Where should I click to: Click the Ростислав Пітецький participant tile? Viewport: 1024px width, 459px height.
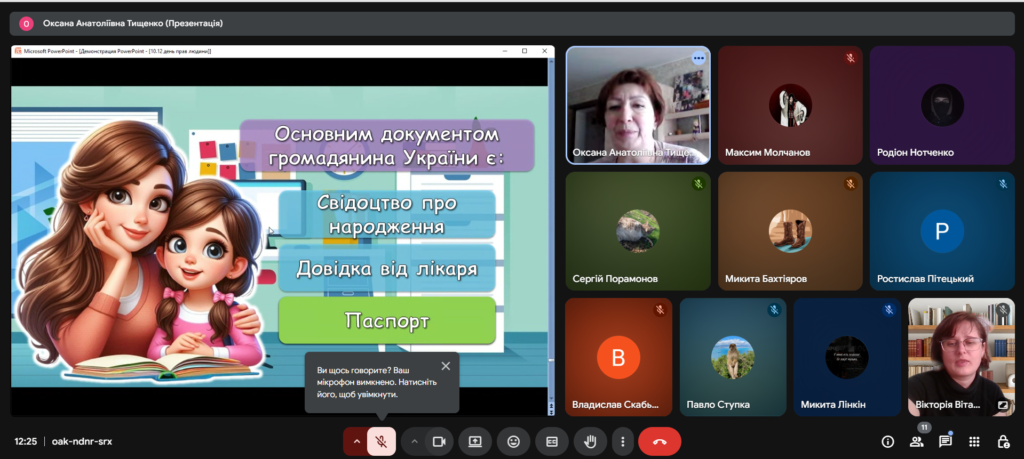[941, 231]
